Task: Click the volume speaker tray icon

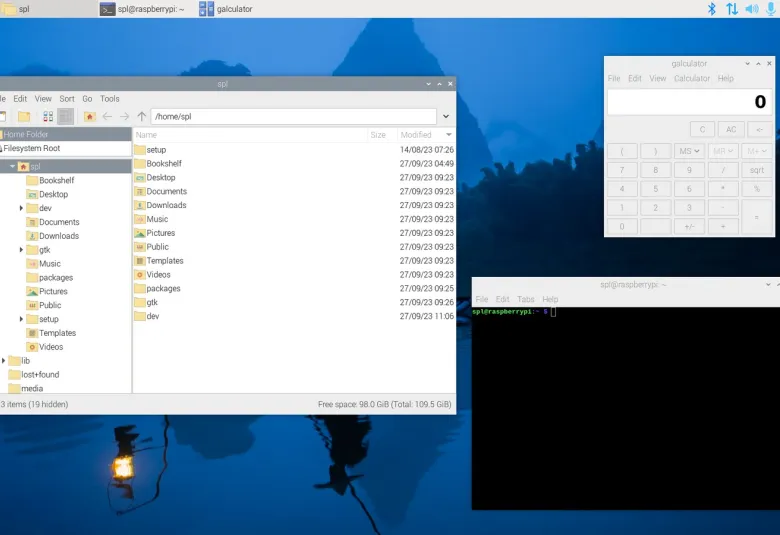Action: tap(752, 9)
